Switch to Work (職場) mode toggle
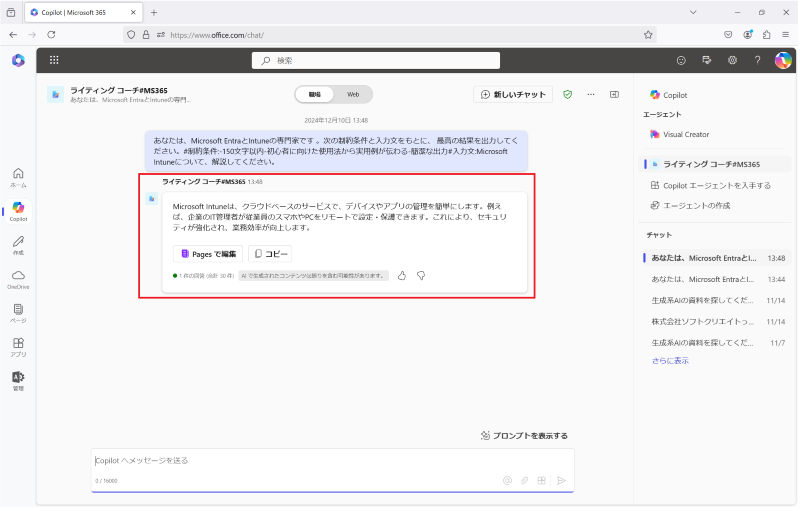Image resolution: width=800 pixels, height=511 pixels. (x=315, y=94)
